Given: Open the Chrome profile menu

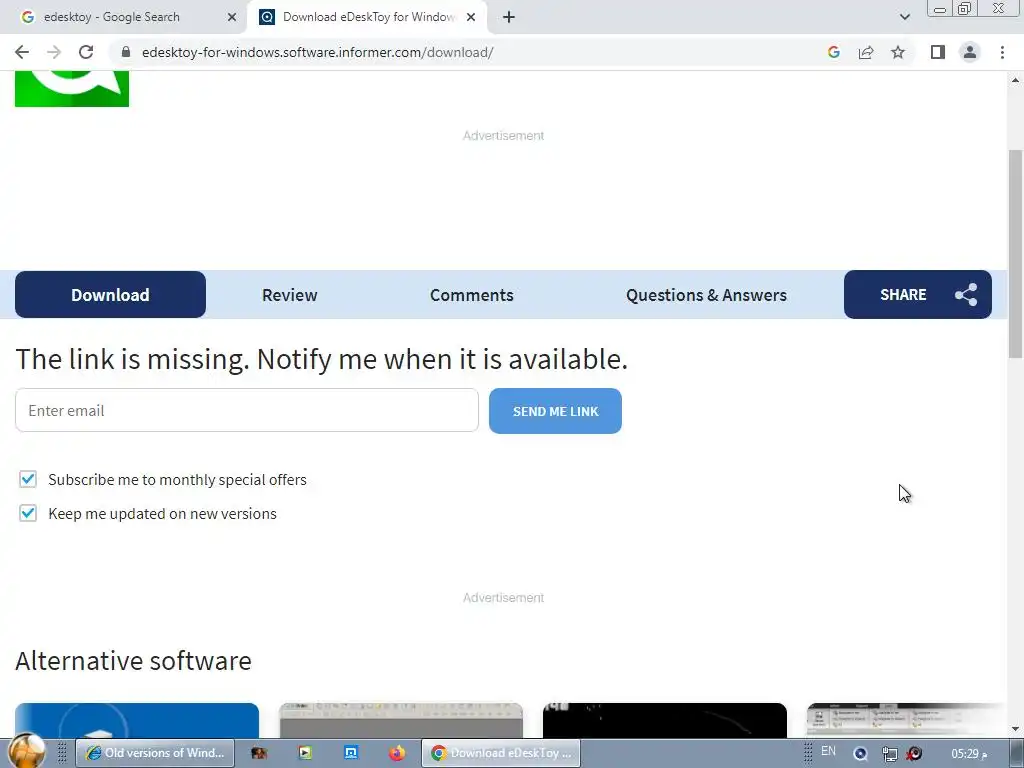Looking at the screenshot, I should (970, 52).
